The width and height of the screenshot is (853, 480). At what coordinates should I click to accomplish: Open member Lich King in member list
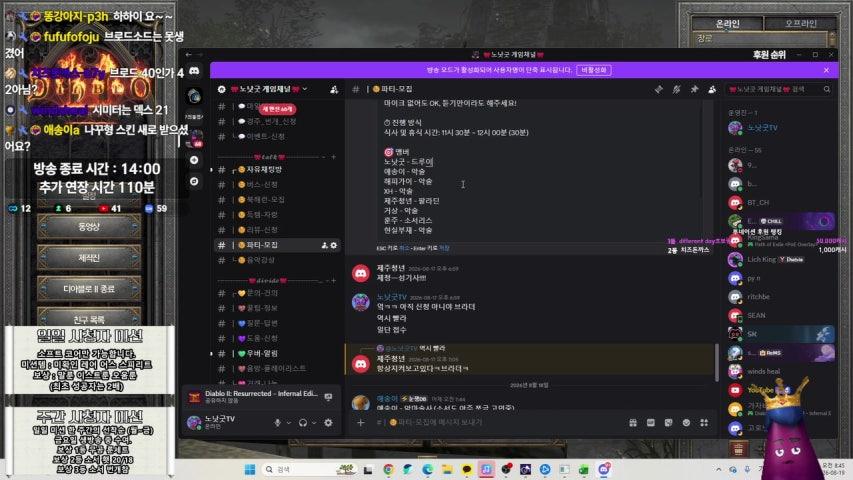coord(781,260)
